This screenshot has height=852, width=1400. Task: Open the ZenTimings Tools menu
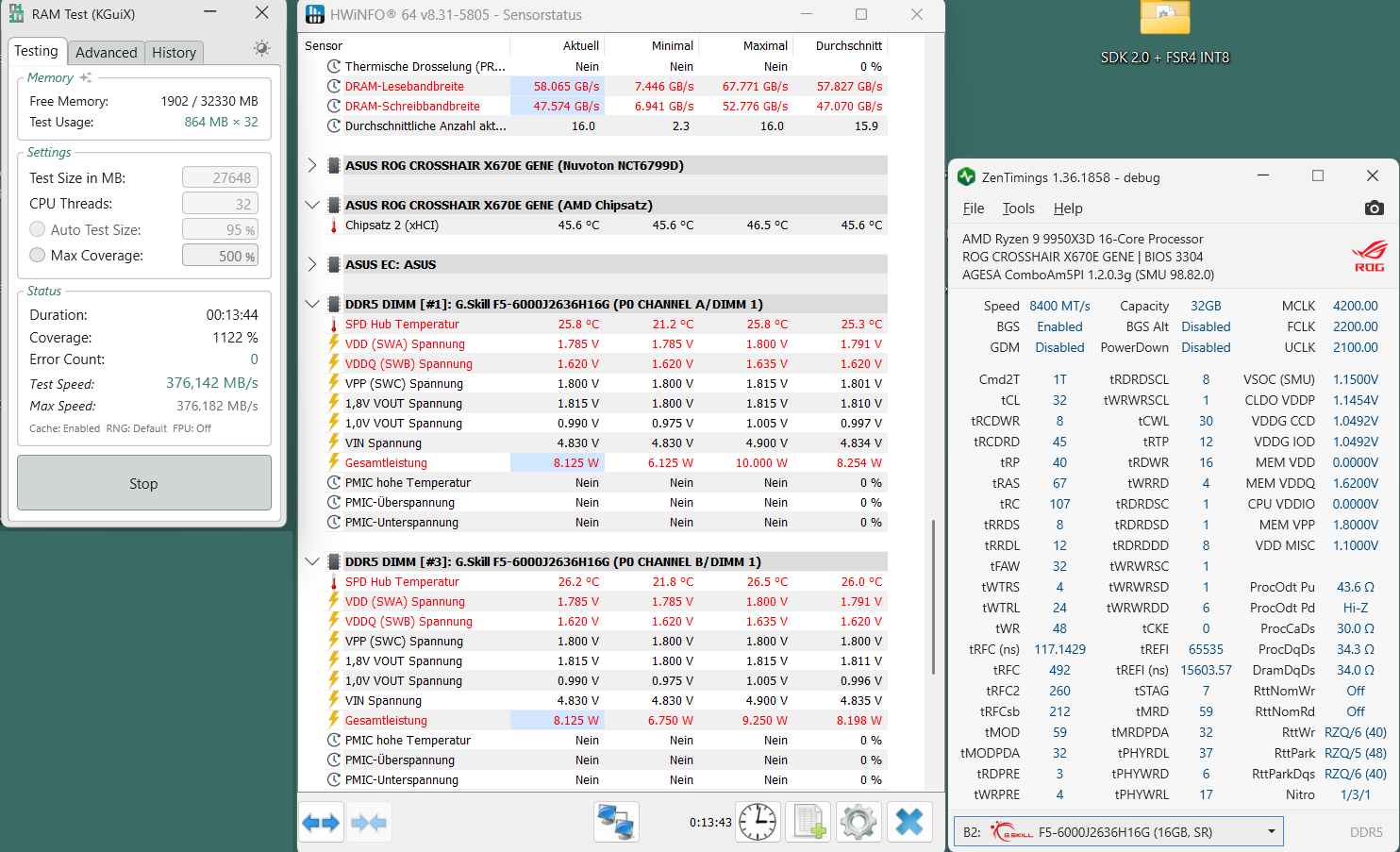pyautogui.click(x=1018, y=209)
